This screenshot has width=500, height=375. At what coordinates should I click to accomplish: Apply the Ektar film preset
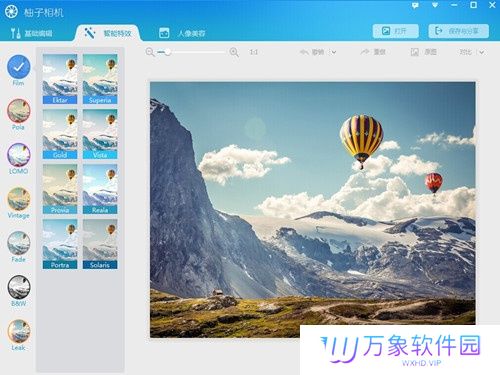pyautogui.click(x=60, y=79)
